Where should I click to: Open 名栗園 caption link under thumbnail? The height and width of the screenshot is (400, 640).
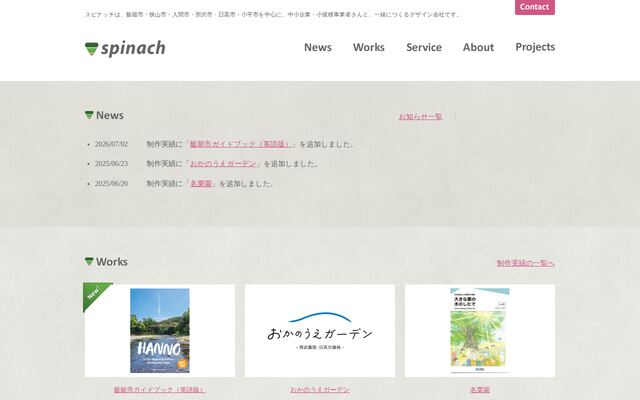[480, 390]
